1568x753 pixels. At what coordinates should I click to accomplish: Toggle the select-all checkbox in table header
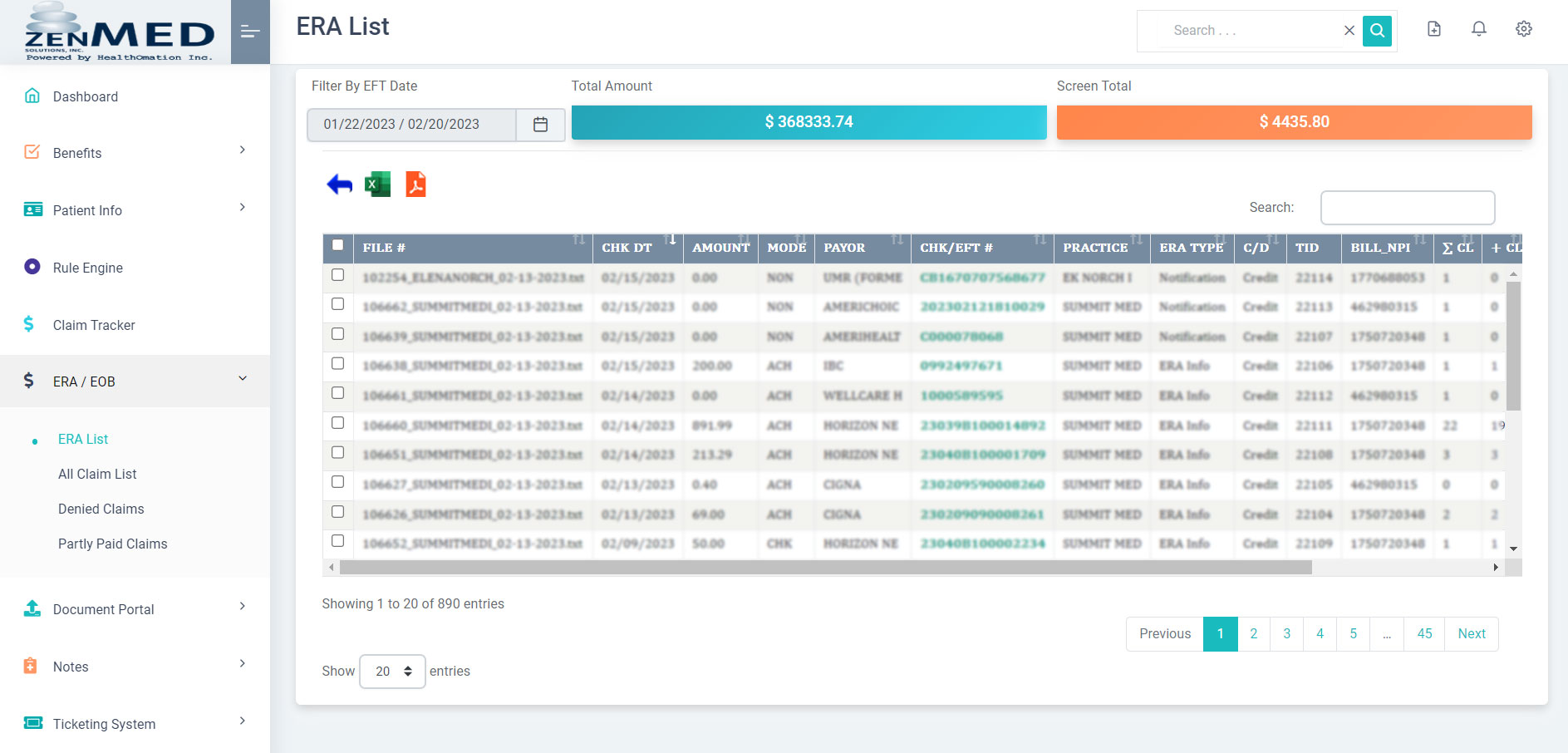(x=337, y=245)
